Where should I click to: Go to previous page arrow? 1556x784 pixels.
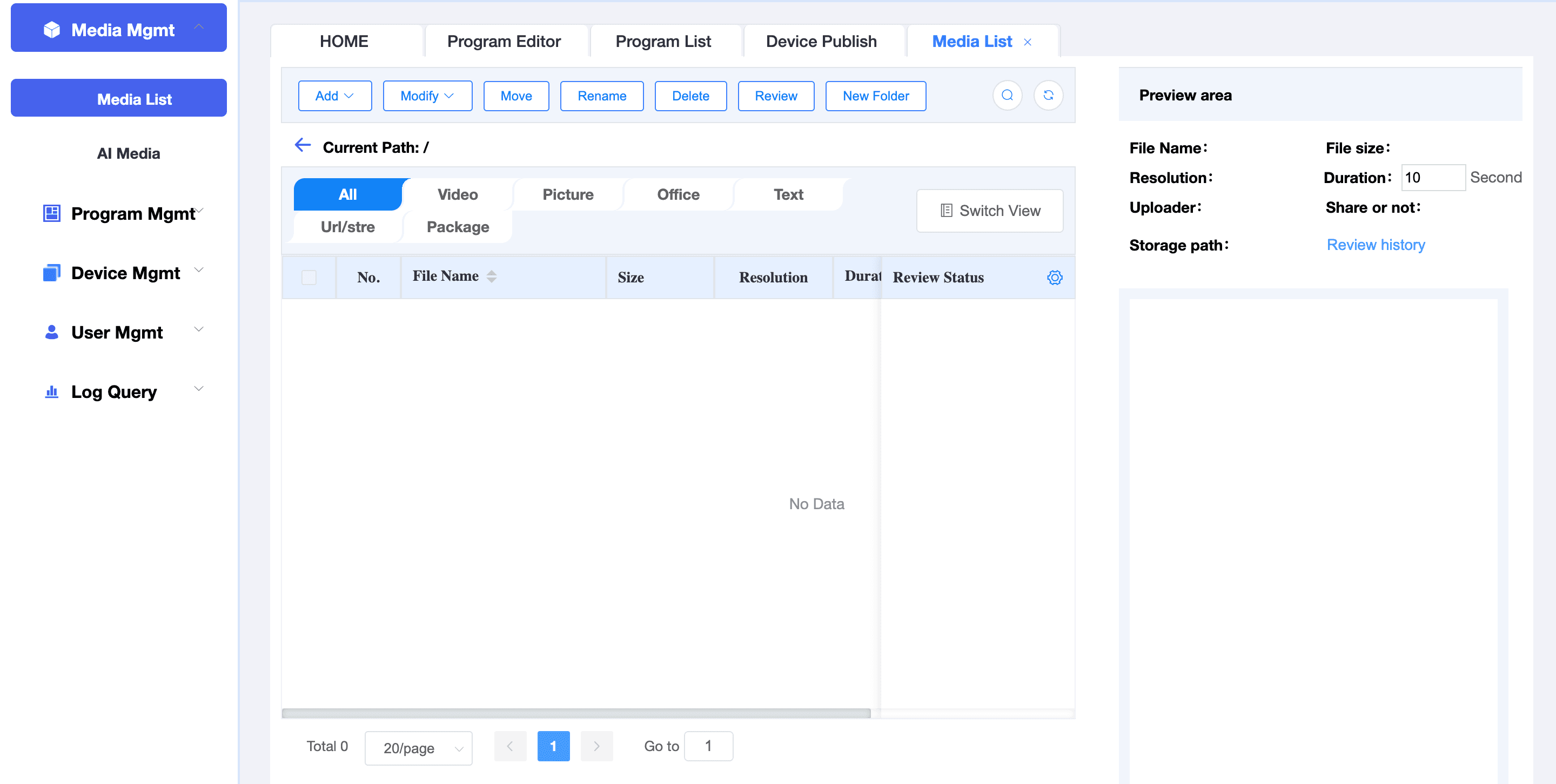(x=510, y=746)
